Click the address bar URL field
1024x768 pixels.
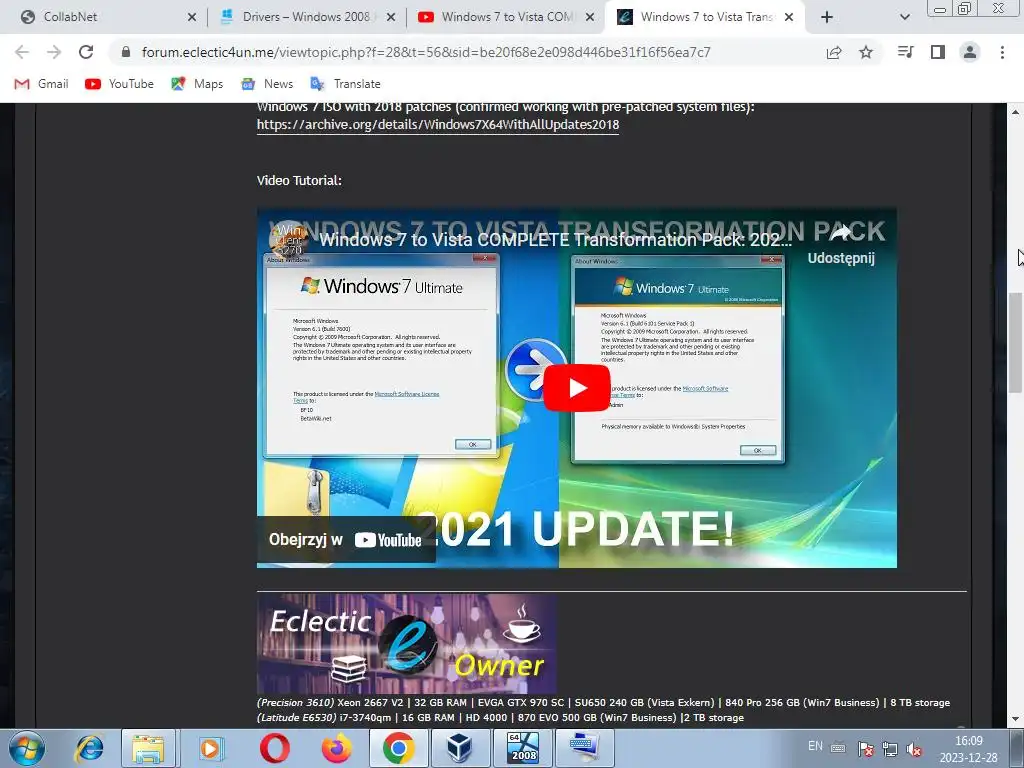pos(426,52)
